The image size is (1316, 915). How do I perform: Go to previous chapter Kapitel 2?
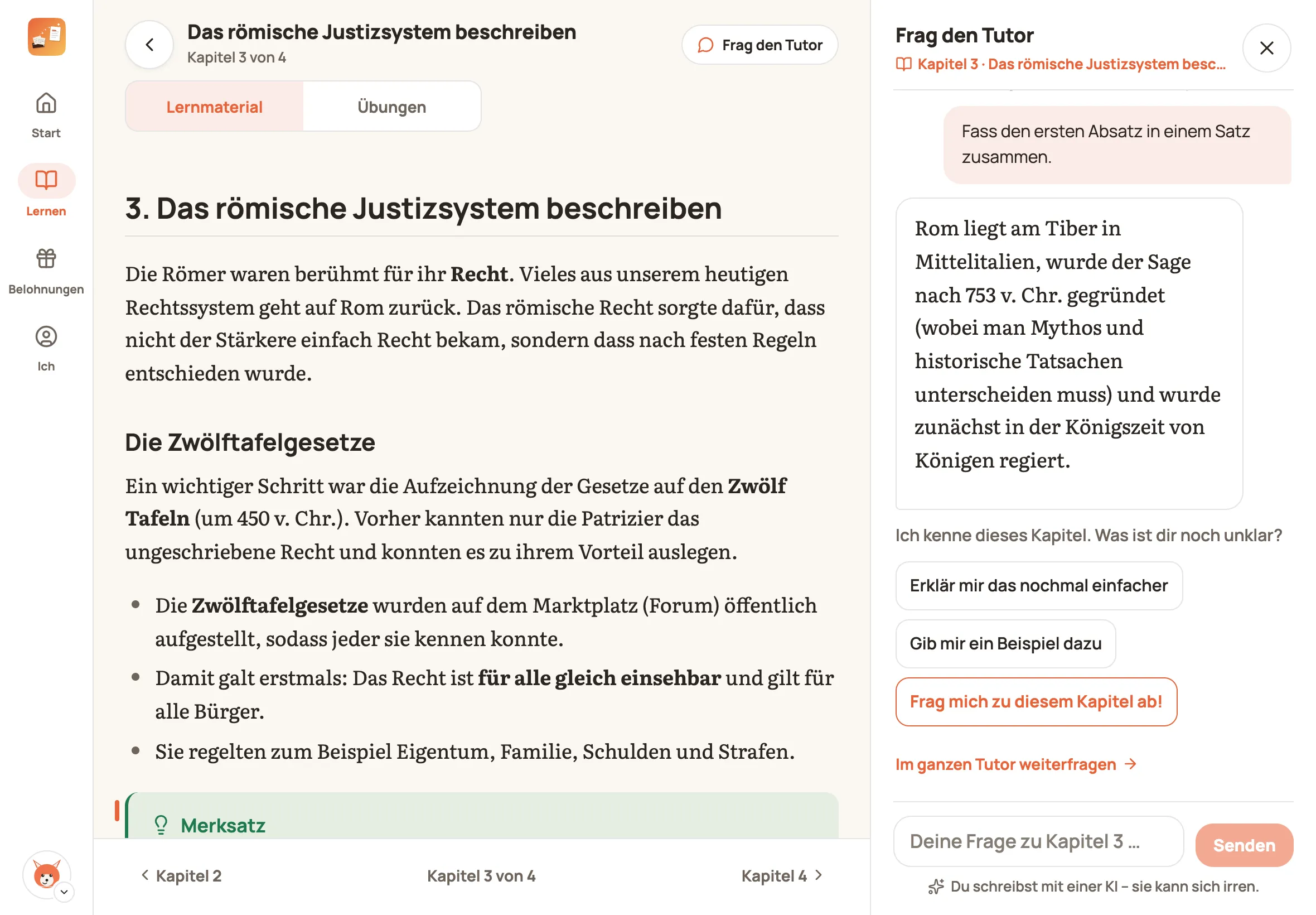(181, 875)
